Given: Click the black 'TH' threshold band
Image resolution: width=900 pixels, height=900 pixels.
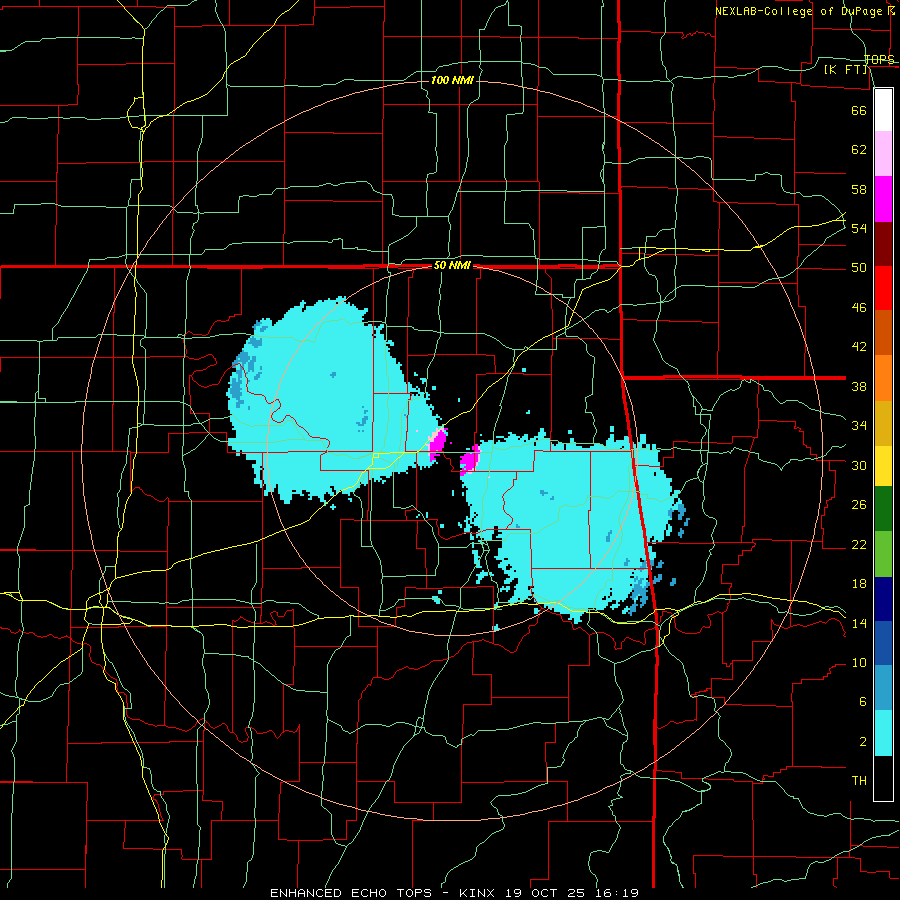Looking at the screenshot, I should [883, 778].
